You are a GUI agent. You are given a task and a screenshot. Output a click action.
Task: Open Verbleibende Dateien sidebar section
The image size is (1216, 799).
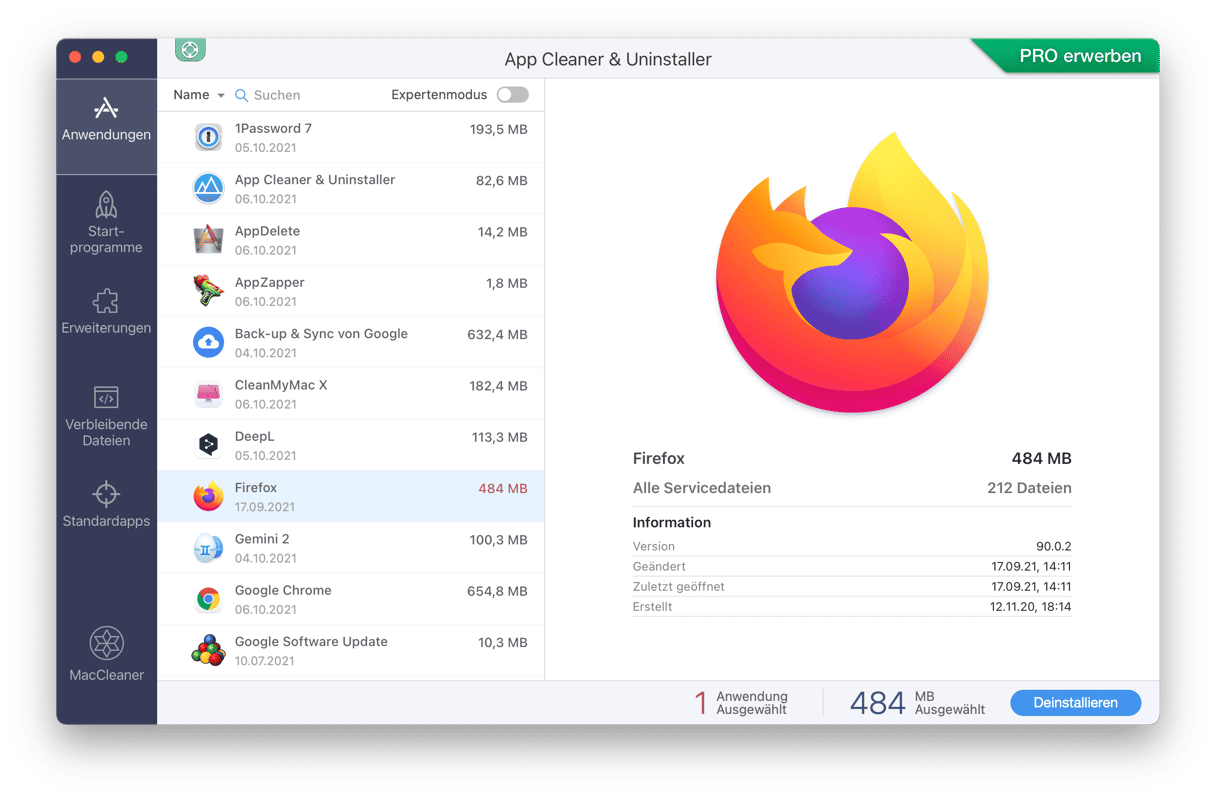coord(106,416)
